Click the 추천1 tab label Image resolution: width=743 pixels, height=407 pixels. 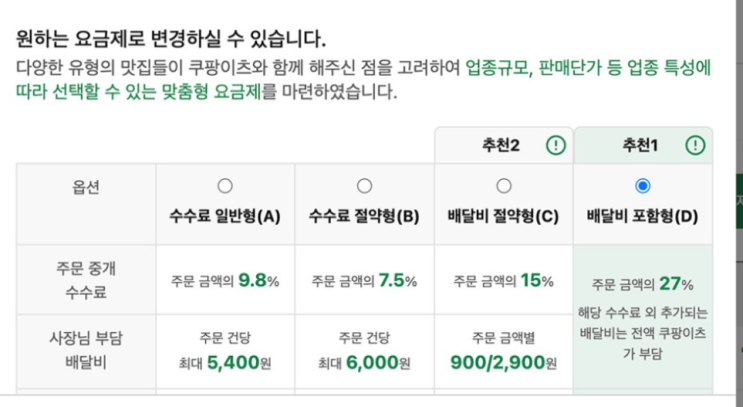click(x=640, y=145)
